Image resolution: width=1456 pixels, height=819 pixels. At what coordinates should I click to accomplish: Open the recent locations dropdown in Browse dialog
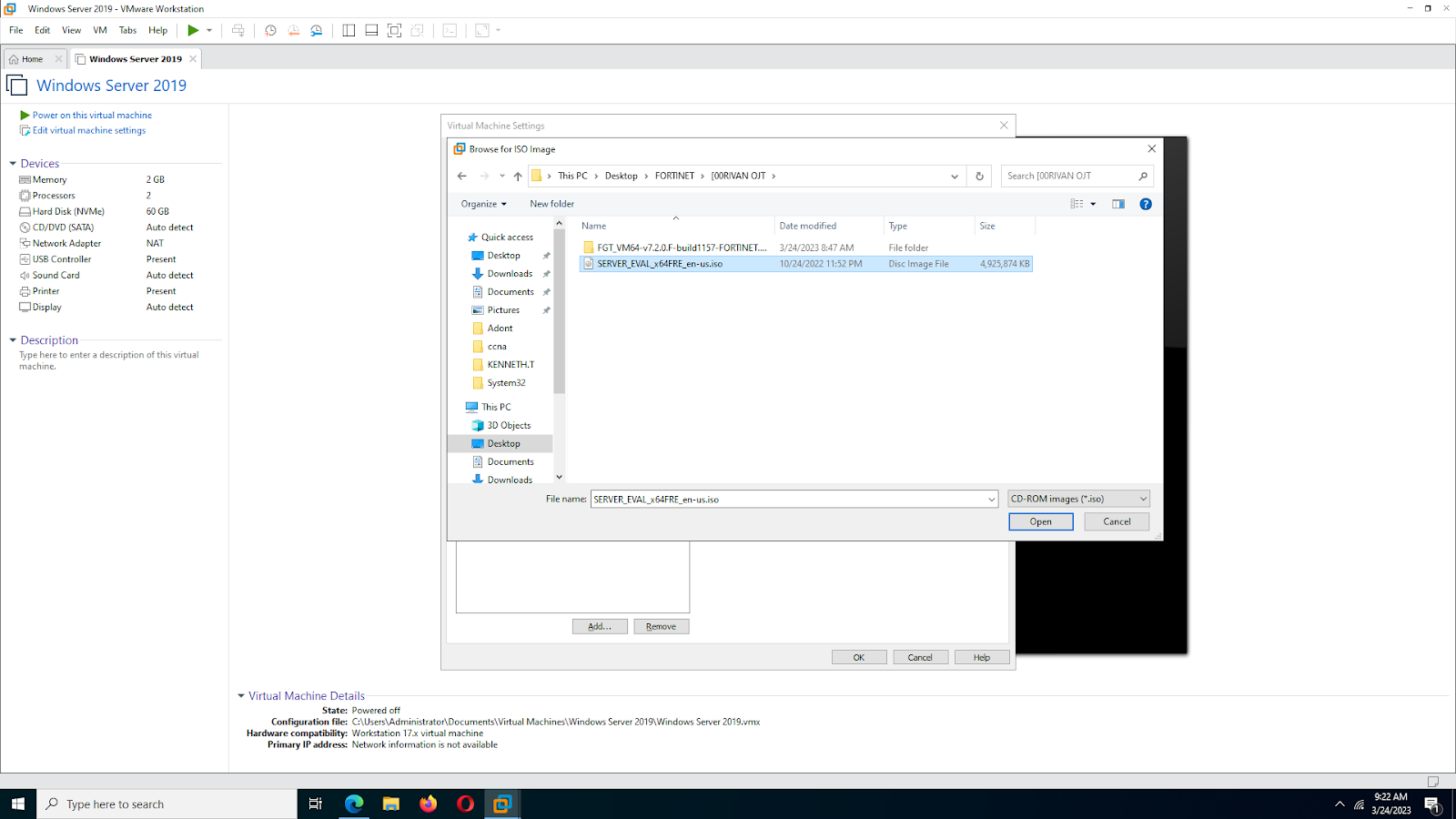(501, 177)
